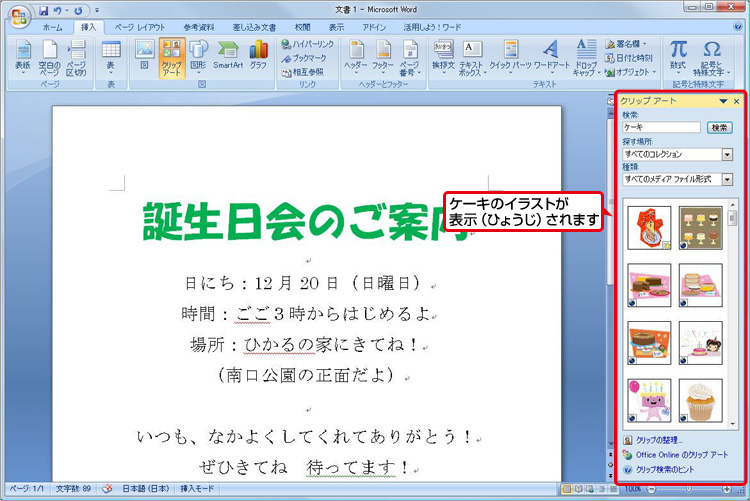
Task: Open Drop Cap (ドロップキャップ) options
Action: (x=586, y=58)
